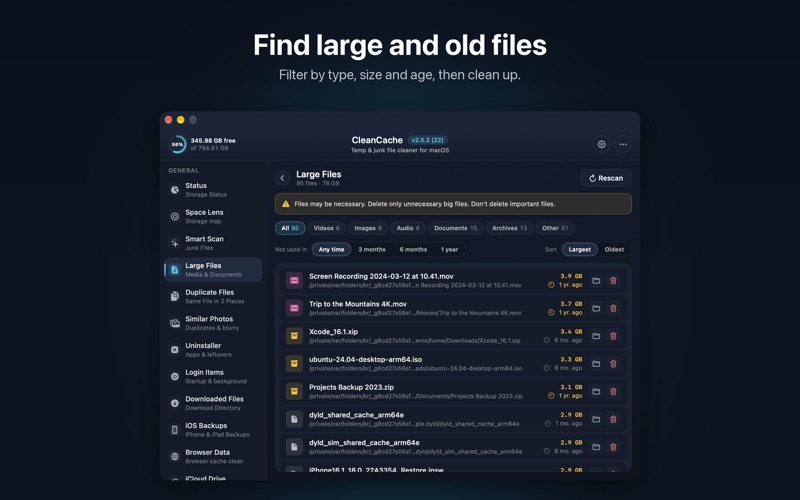Select the All 95 filter tab

click(290, 228)
